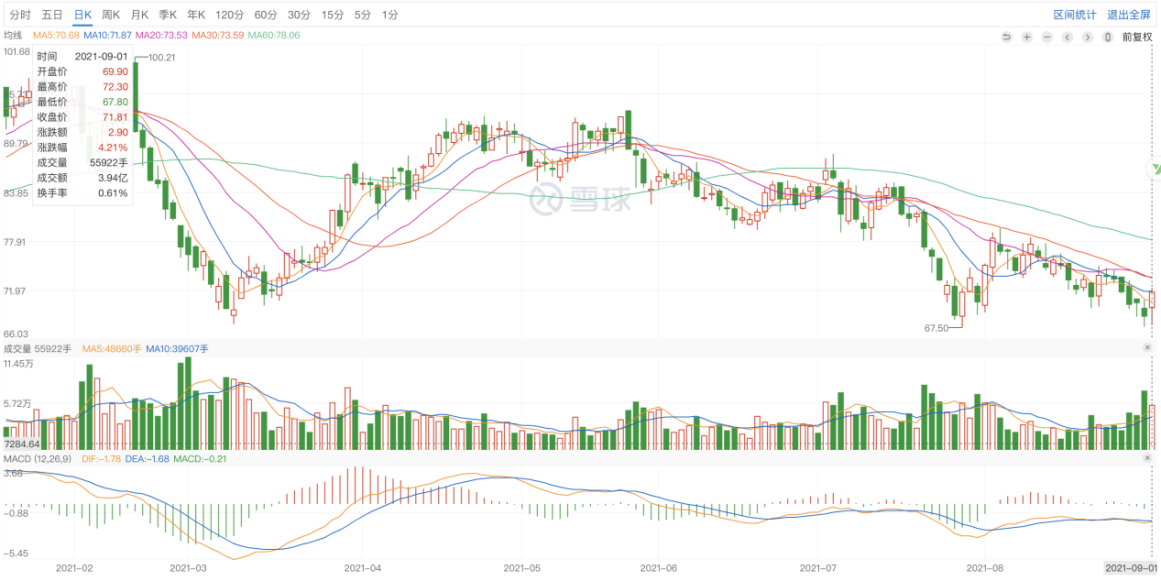Screen dimensions: 1161x581
Task: Zoom in the chart with plus icon
Action: point(1027,37)
